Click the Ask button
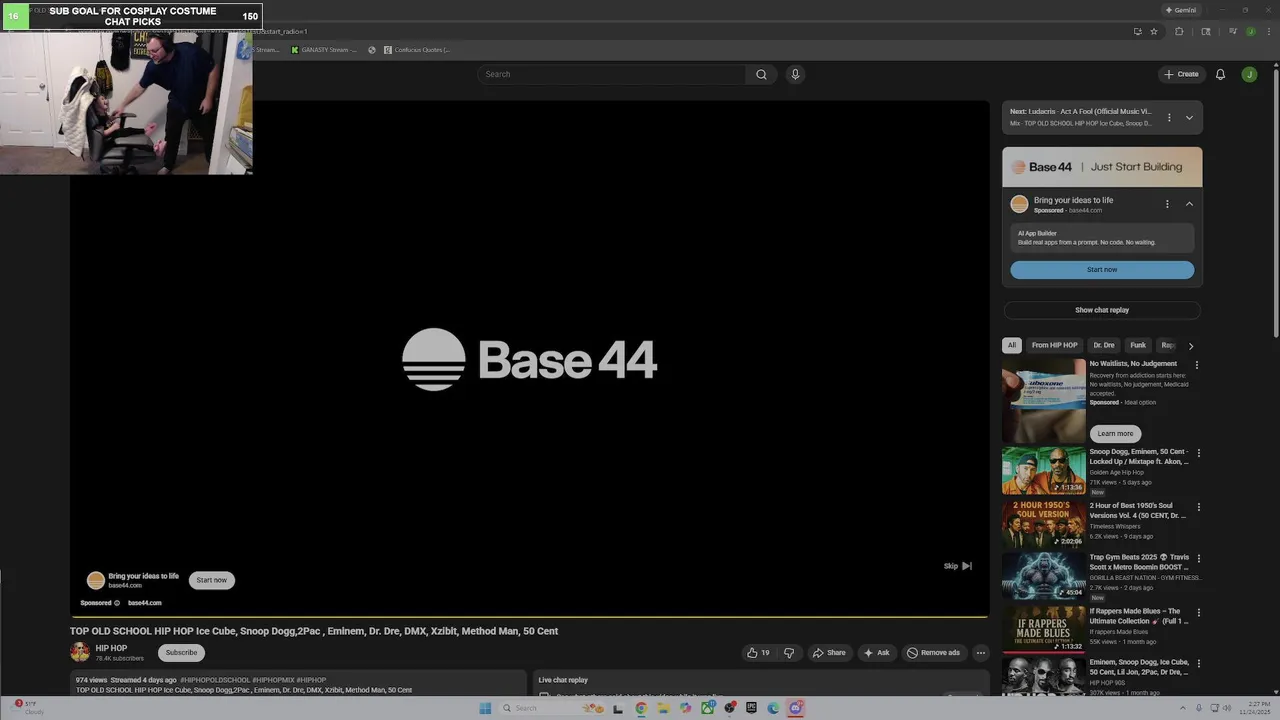This screenshot has width=1280, height=720. tap(876, 653)
